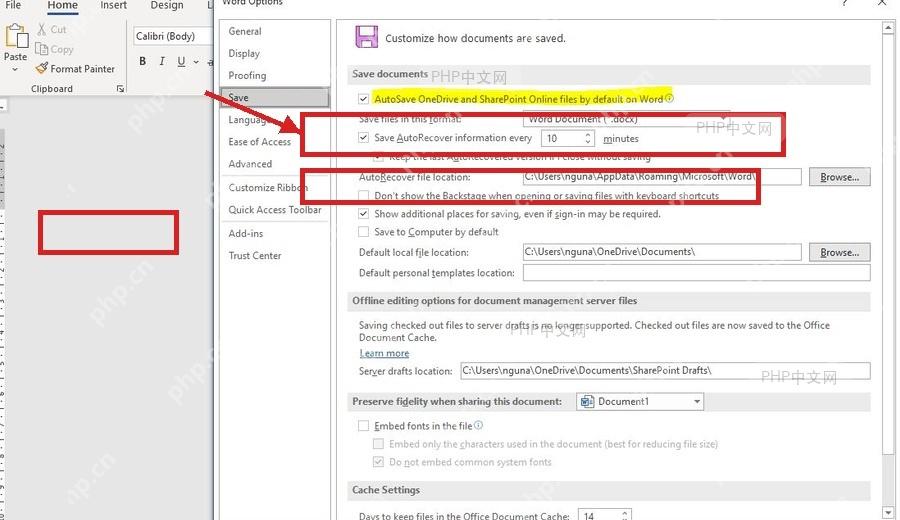
Task: Click the Server drafts location field
Action: coord(665,371)
